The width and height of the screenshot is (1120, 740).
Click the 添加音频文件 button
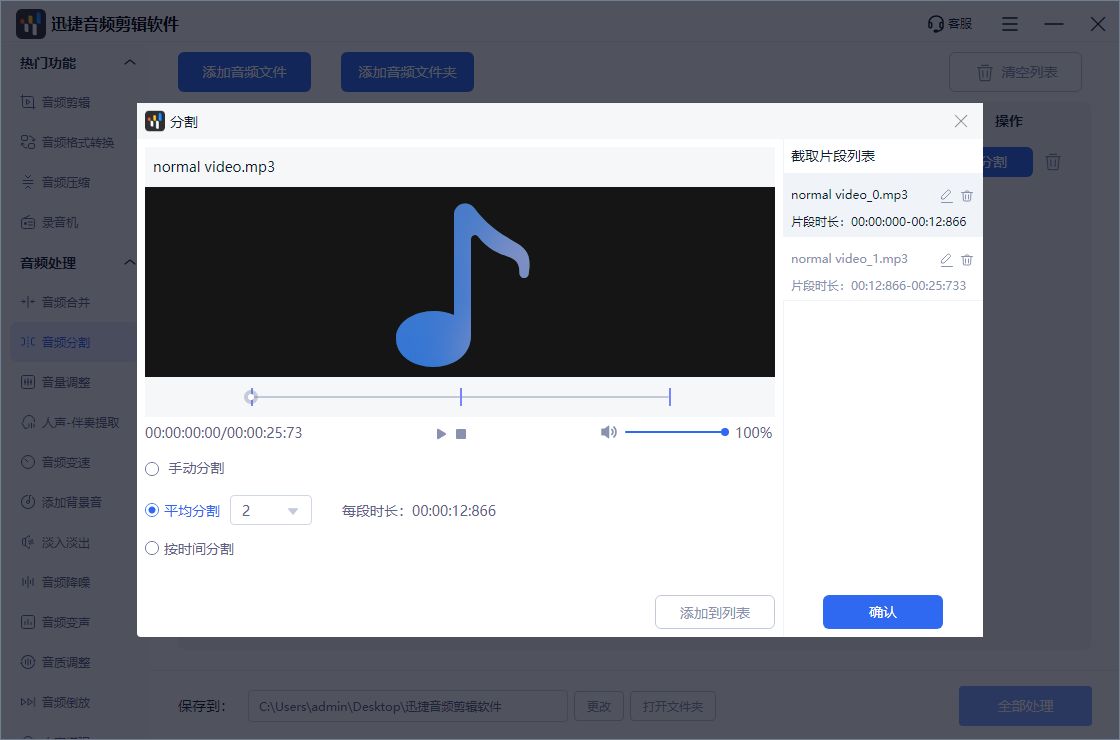point(244,72)
